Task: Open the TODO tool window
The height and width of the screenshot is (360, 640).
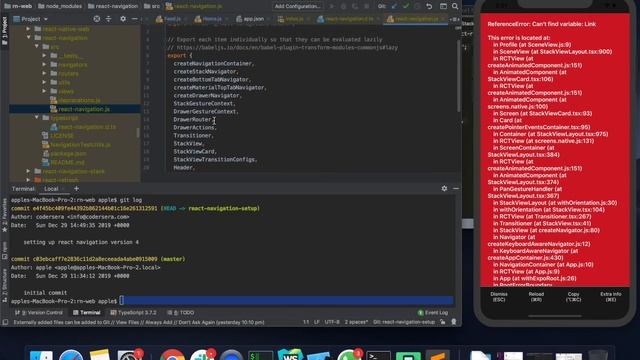Action: pos(181,313)
